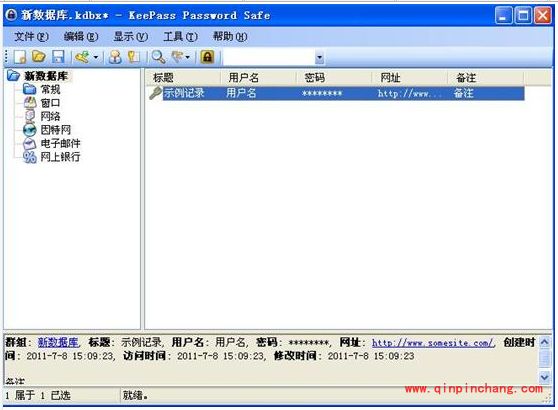Click the Find magnifier icon
558x410 pixels.
click(158, 57)
